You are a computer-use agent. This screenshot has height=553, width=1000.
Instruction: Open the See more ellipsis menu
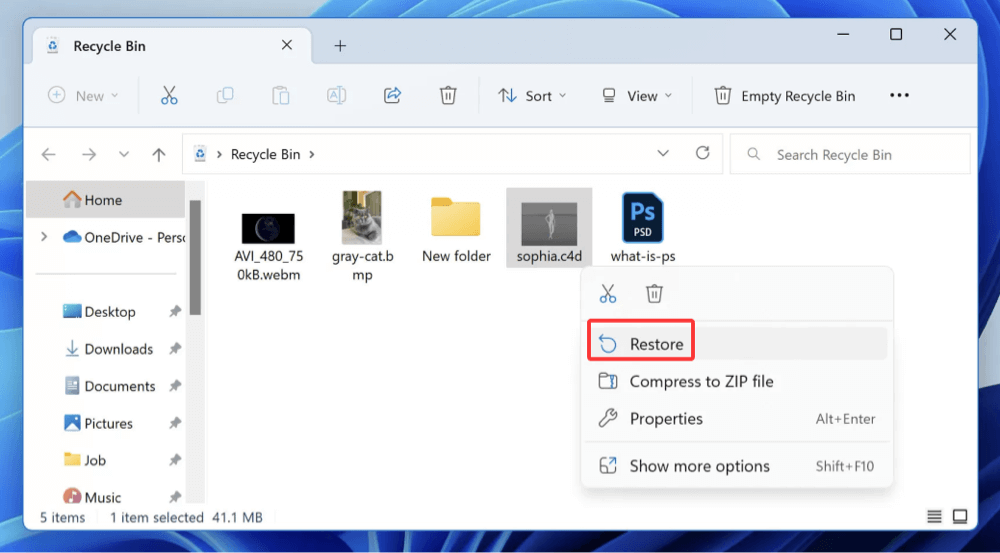click(899, 96)
